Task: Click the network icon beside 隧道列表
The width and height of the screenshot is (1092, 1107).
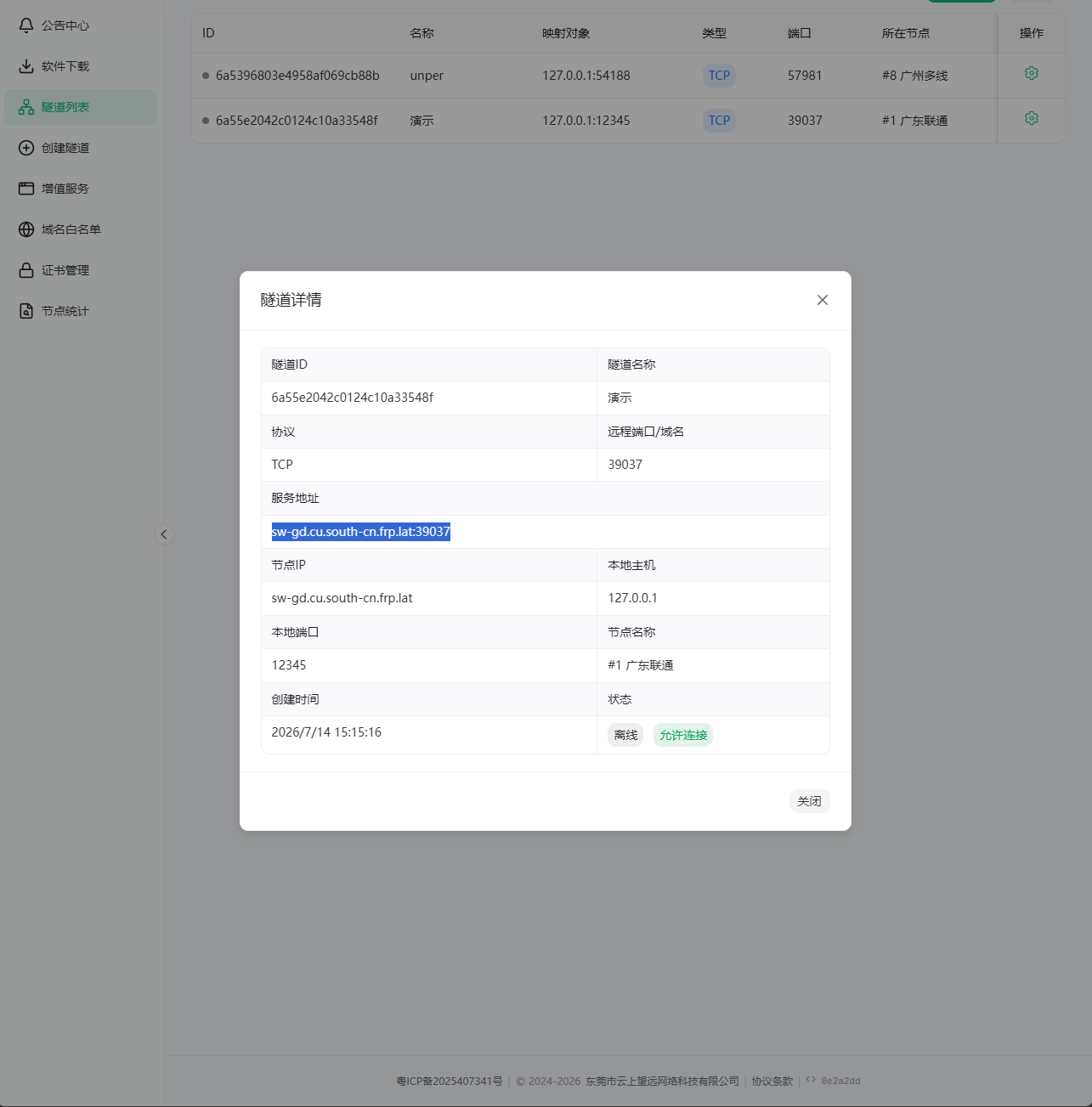Action: tap(26, 107)
